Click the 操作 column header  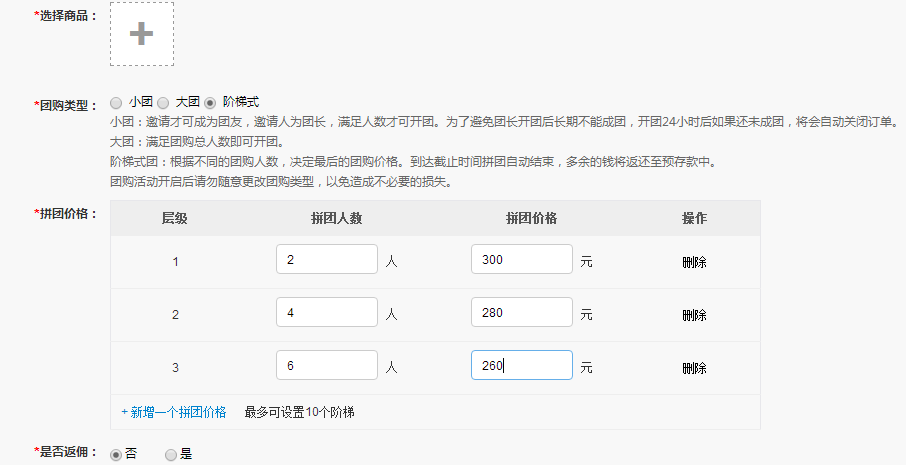click(694, 218)
